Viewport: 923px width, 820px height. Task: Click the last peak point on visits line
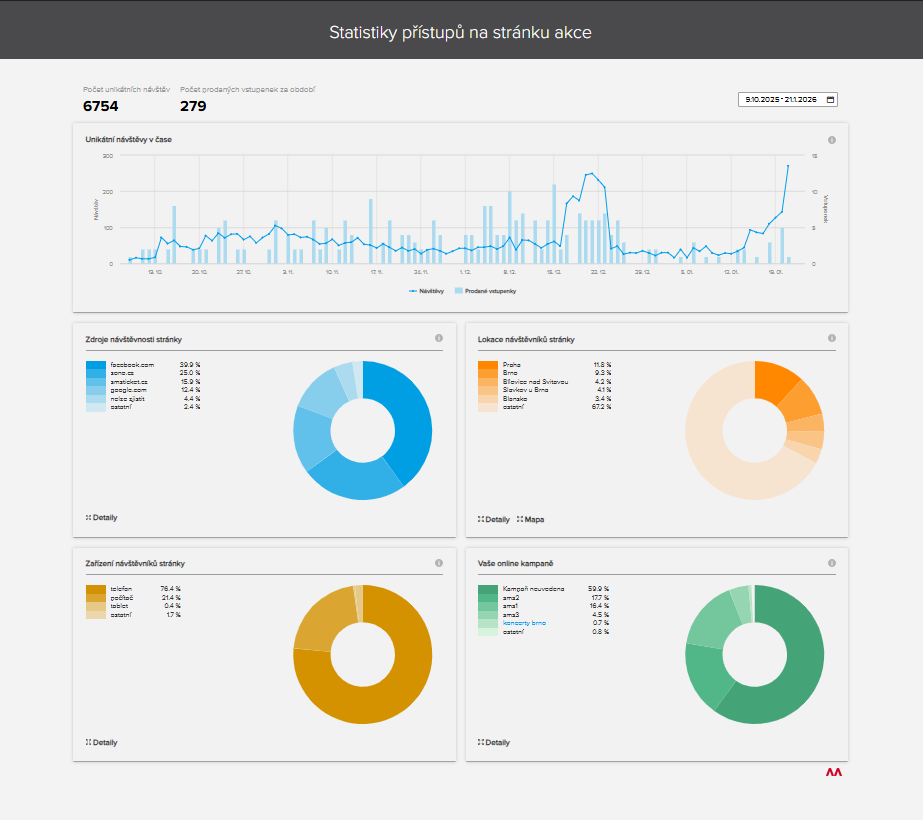click(788, 166)
